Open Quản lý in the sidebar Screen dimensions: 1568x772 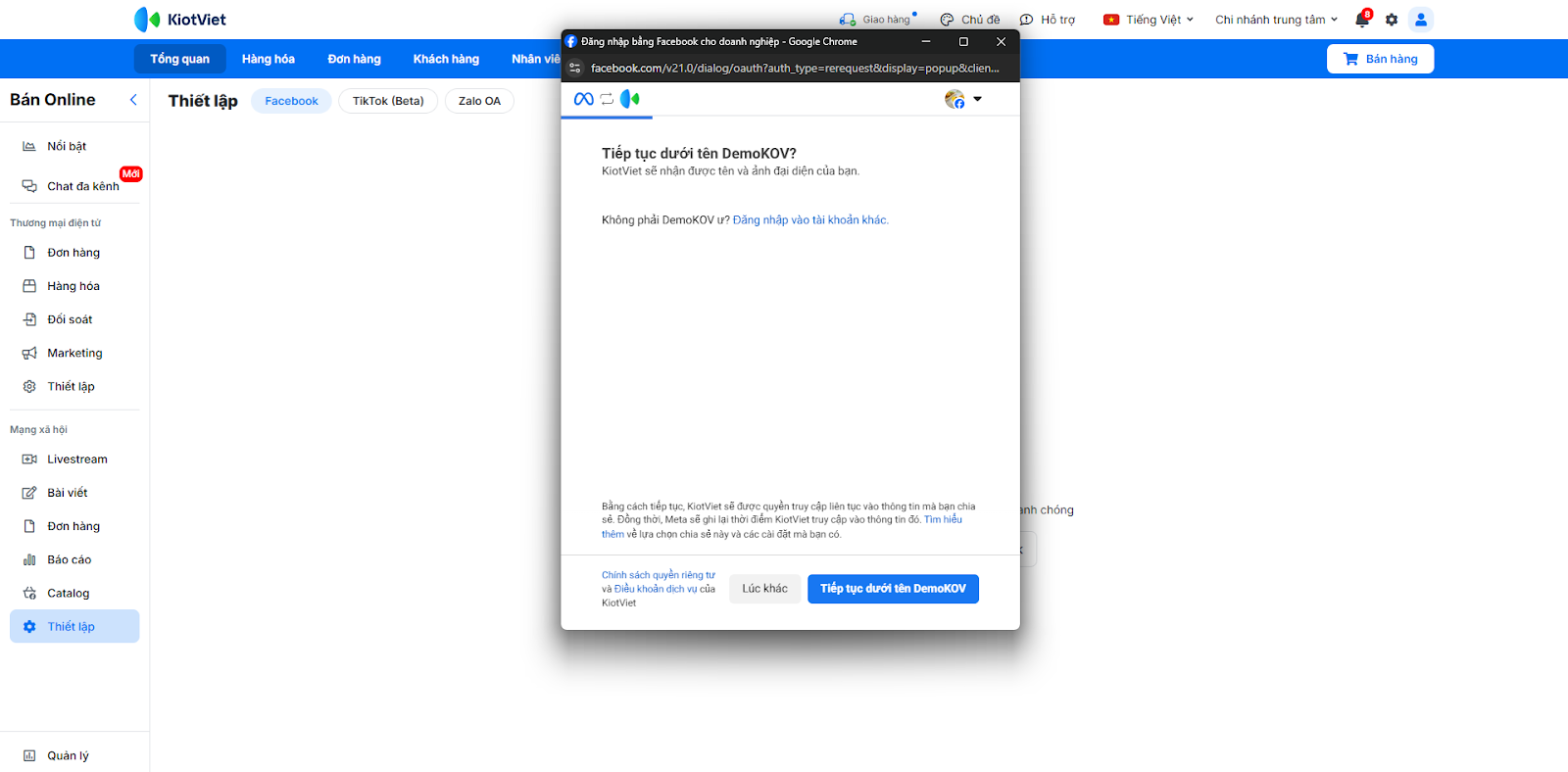74,755
